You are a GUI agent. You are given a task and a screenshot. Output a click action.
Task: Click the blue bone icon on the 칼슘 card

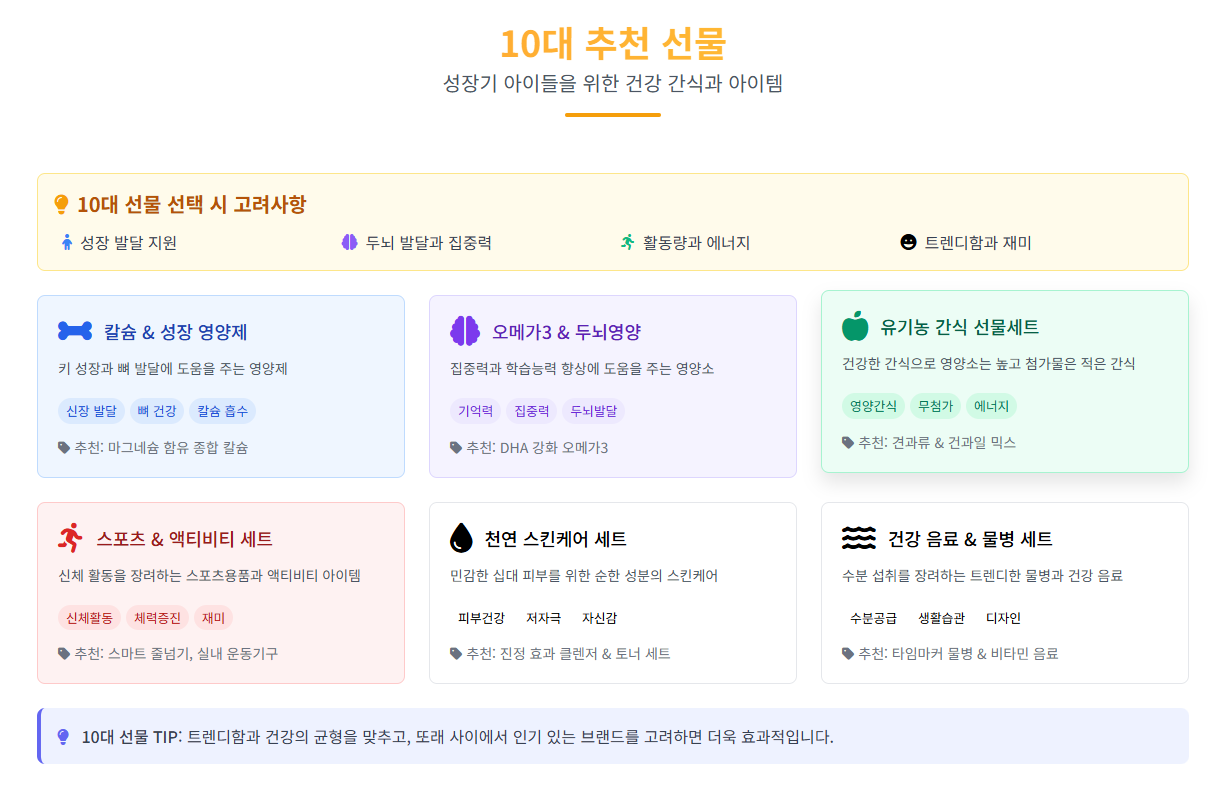tap(75, 331)
